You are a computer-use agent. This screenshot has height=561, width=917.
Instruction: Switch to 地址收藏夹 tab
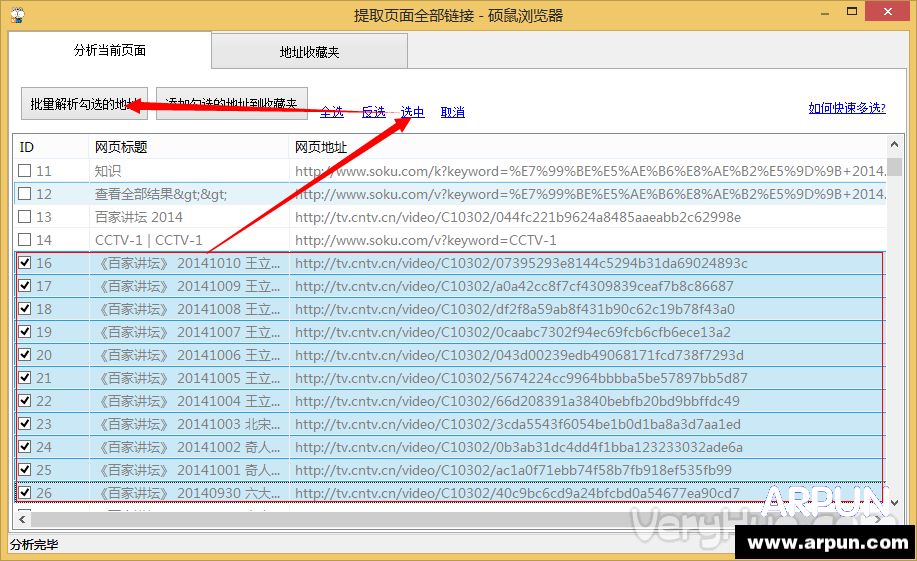click(309, 52)
